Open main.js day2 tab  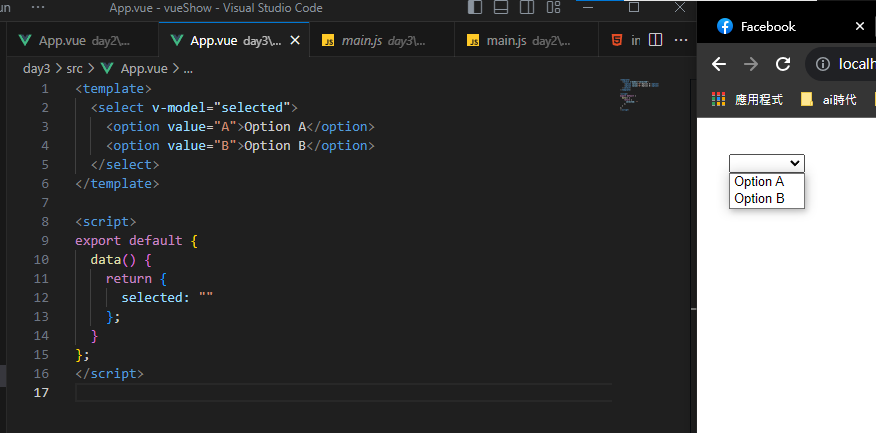[x=520, y=41]
